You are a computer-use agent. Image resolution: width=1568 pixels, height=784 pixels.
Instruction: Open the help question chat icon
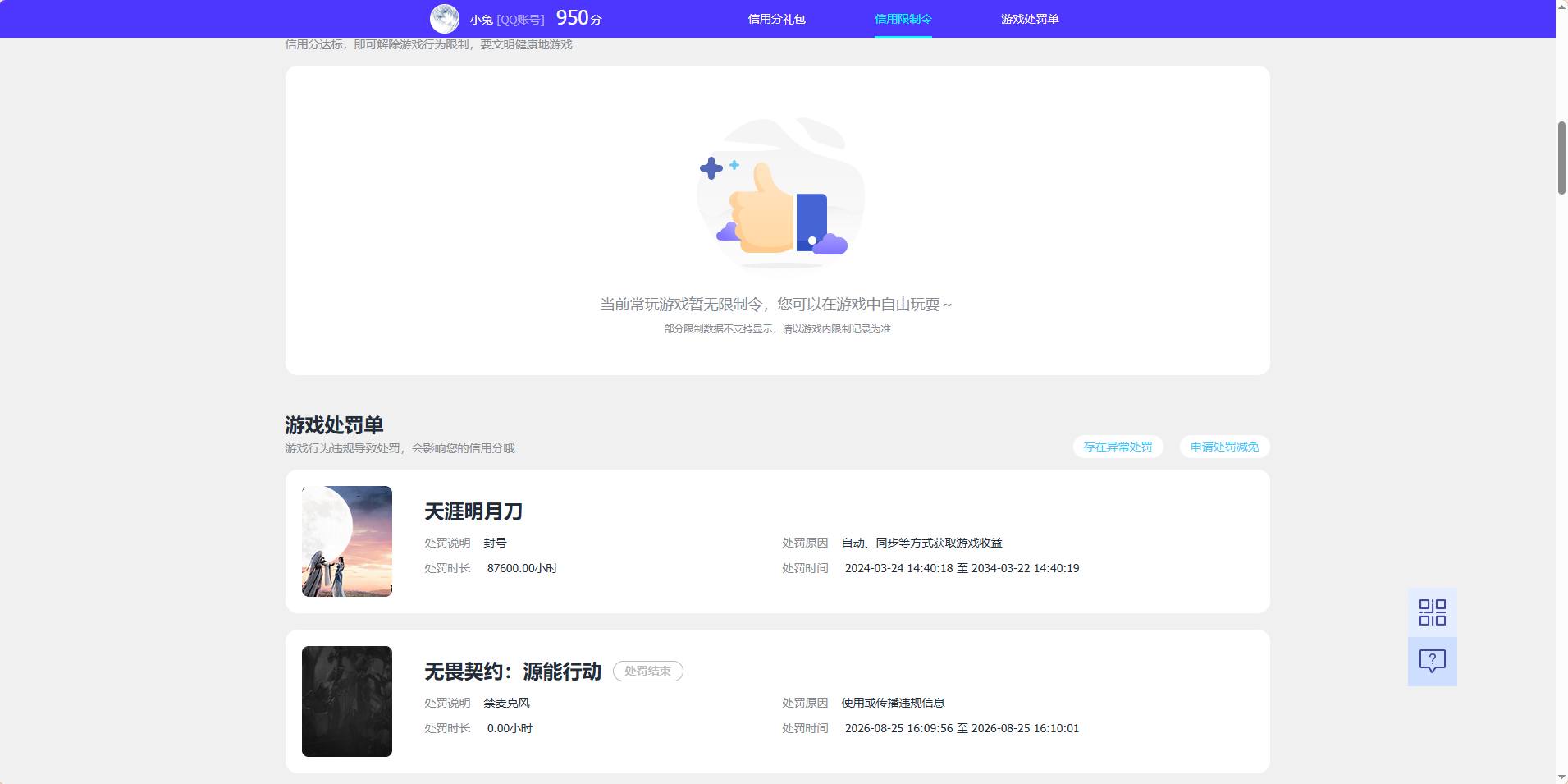(1432, 662)
